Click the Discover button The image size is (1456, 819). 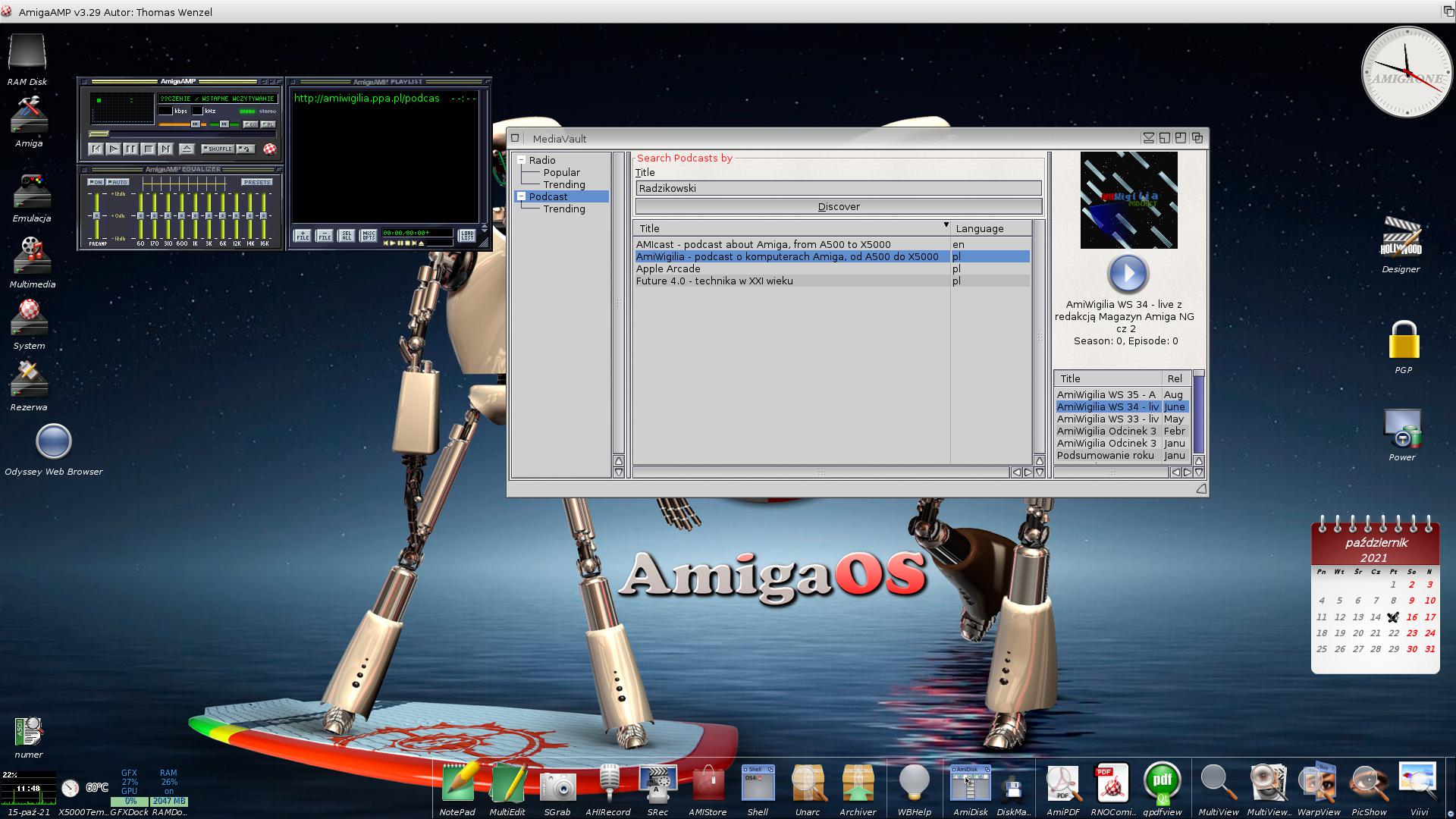click(839, 206)
